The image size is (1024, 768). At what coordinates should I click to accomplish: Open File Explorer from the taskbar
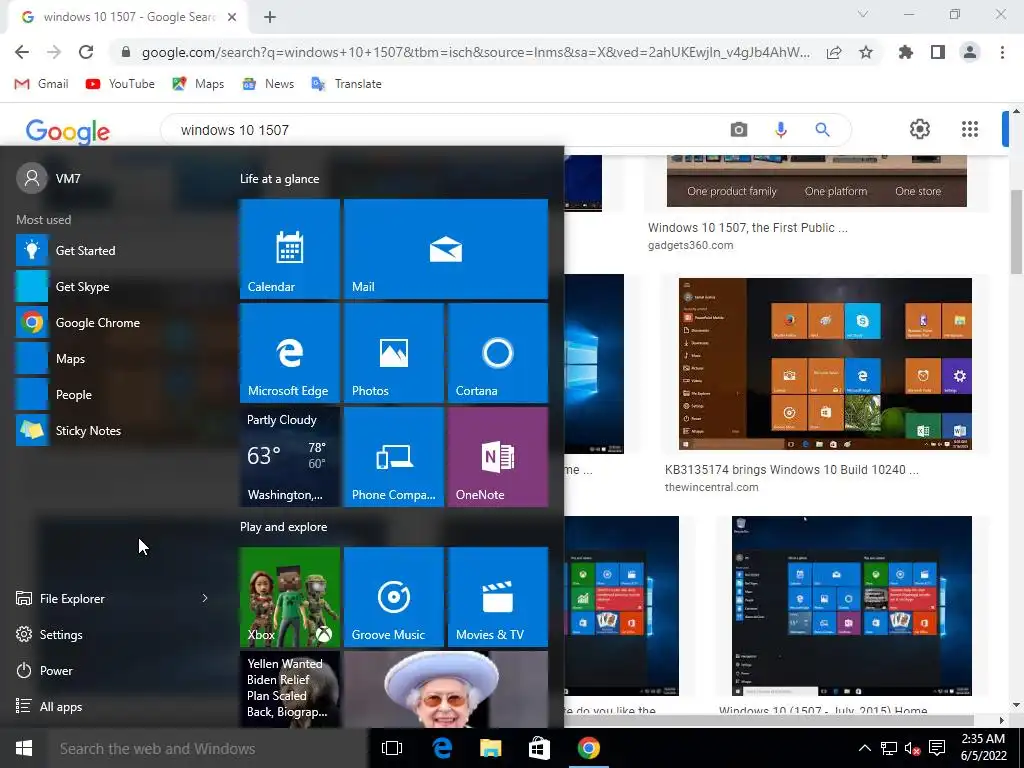tap(490, 748)
